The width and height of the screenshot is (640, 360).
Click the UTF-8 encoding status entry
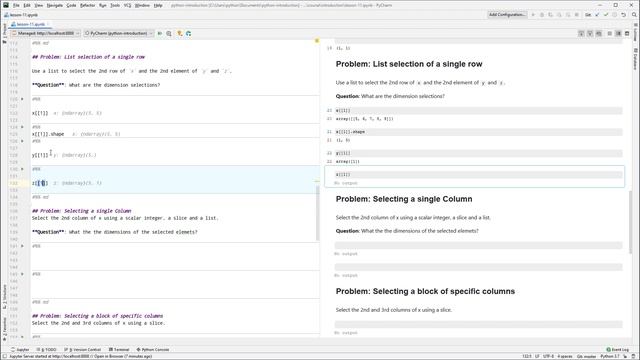tap(548, 356)
